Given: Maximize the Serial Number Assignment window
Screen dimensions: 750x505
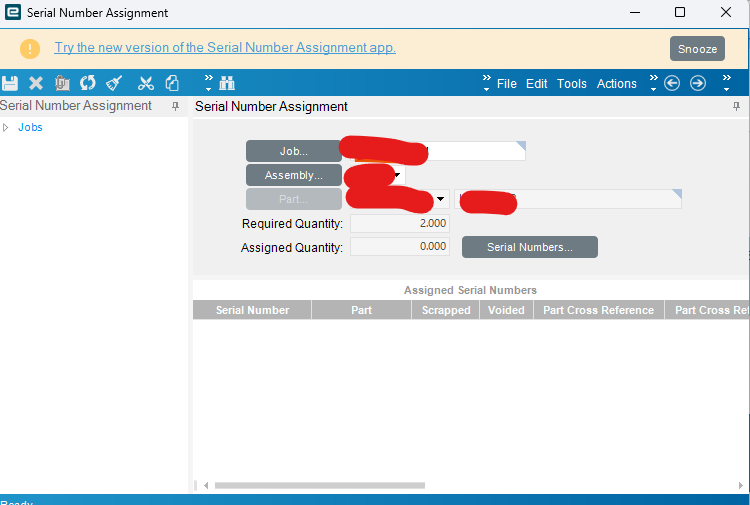Looking at the screenshot, I should pos(680,12).
